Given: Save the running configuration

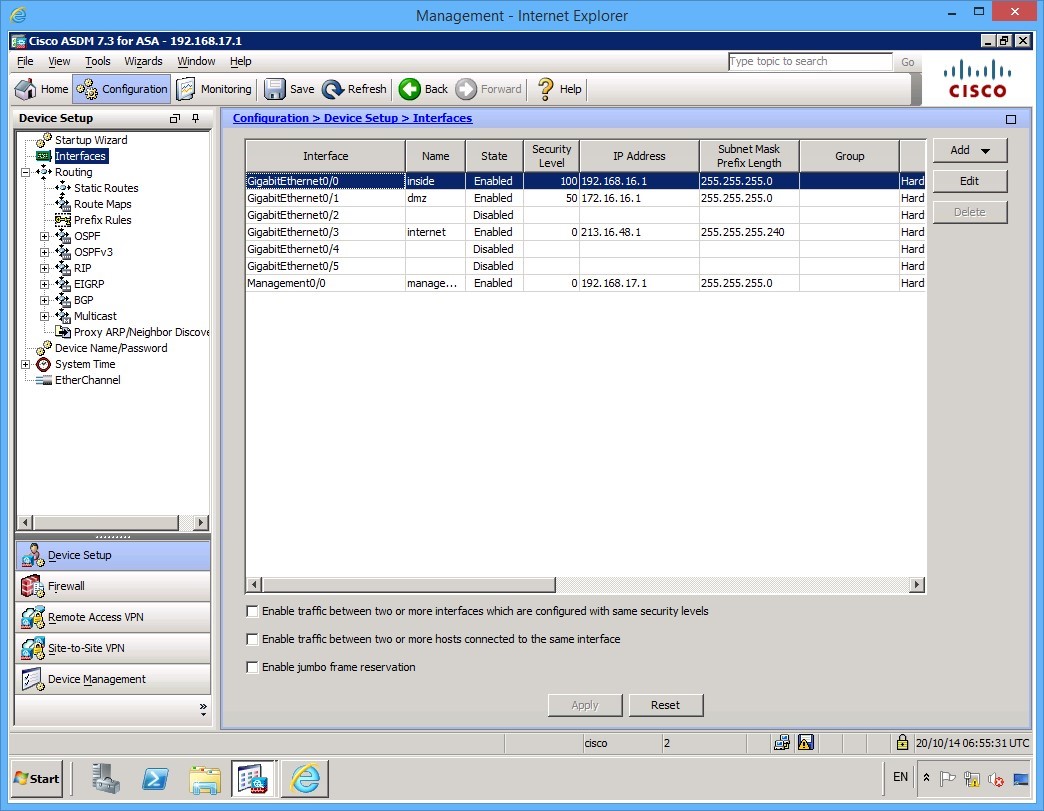Looking at the screenshot, I should click(x=289, y=89).
